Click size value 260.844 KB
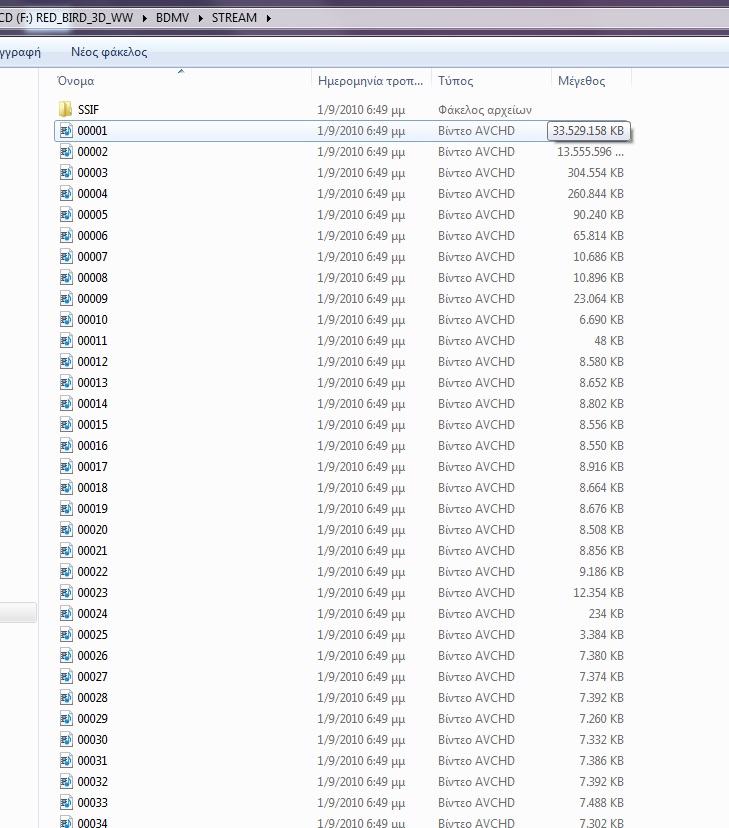Viewport: 729px width, 828px height. click(x=595, y=194)
